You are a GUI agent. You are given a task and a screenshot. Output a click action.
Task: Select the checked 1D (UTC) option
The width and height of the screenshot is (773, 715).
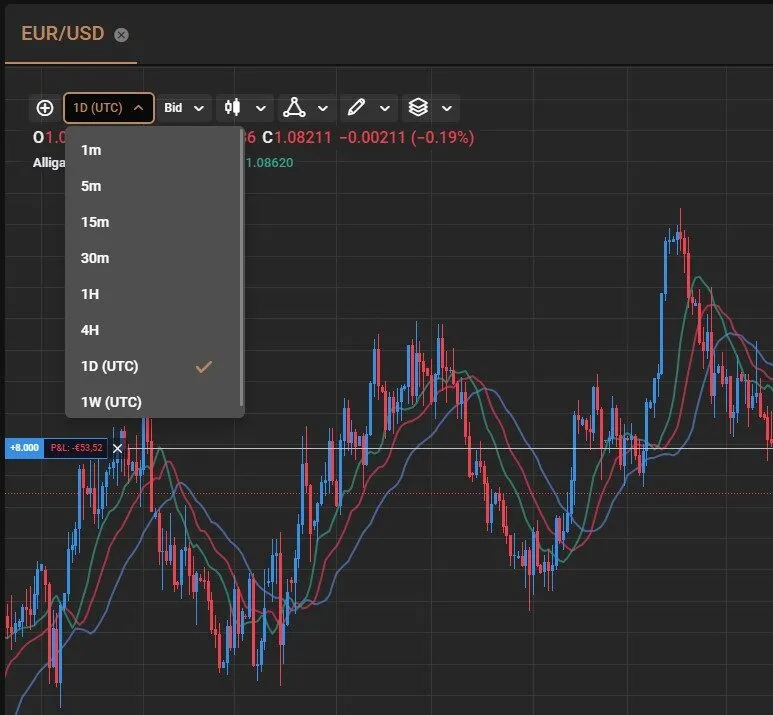(110, 366)
